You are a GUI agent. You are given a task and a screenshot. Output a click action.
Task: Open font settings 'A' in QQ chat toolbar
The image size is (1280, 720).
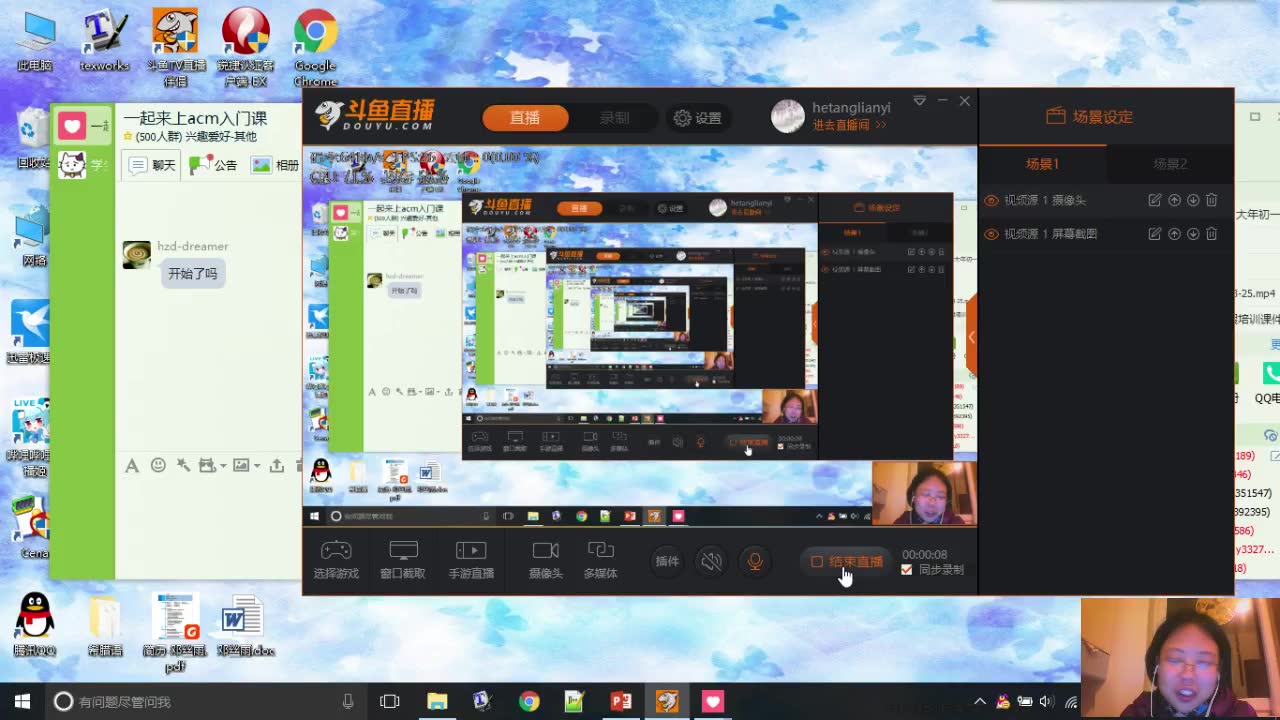[132, 465]
